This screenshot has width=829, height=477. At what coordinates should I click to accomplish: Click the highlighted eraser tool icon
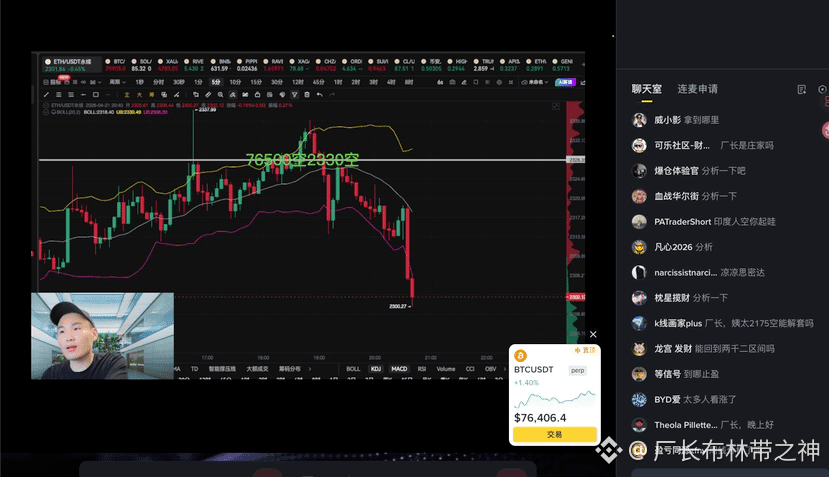click(x=233, y=95)
